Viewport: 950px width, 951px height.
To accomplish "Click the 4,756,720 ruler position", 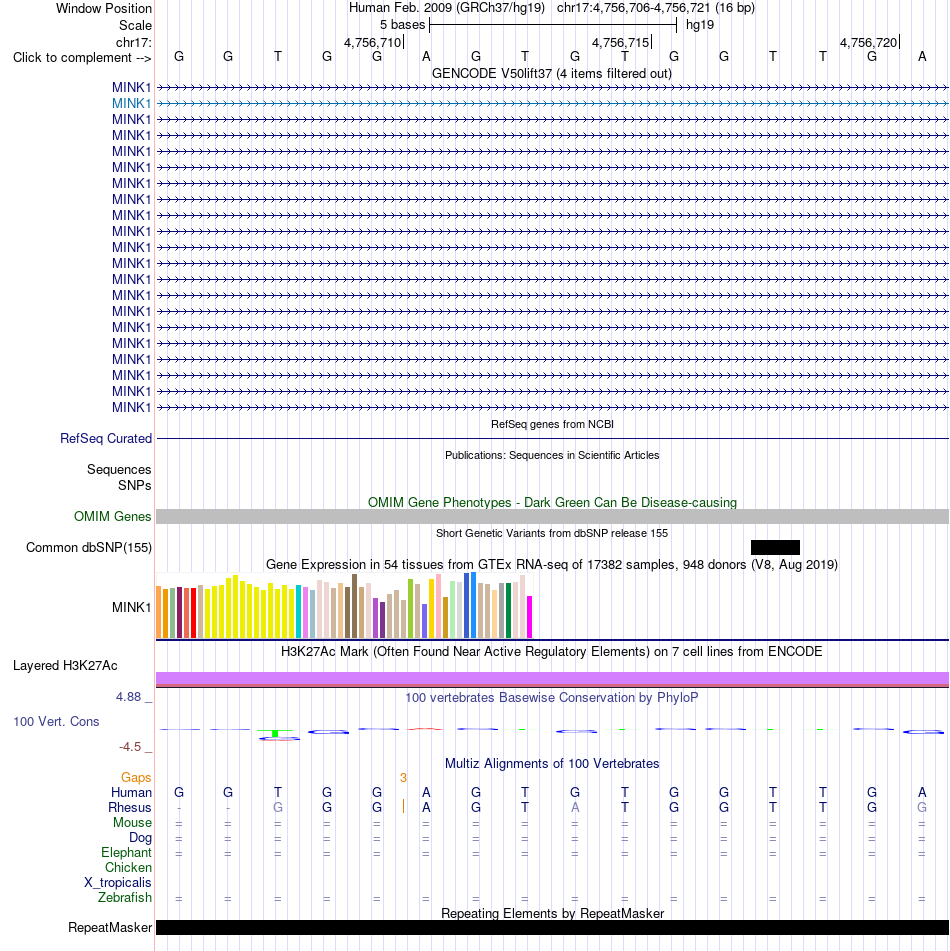I will 868,42.
